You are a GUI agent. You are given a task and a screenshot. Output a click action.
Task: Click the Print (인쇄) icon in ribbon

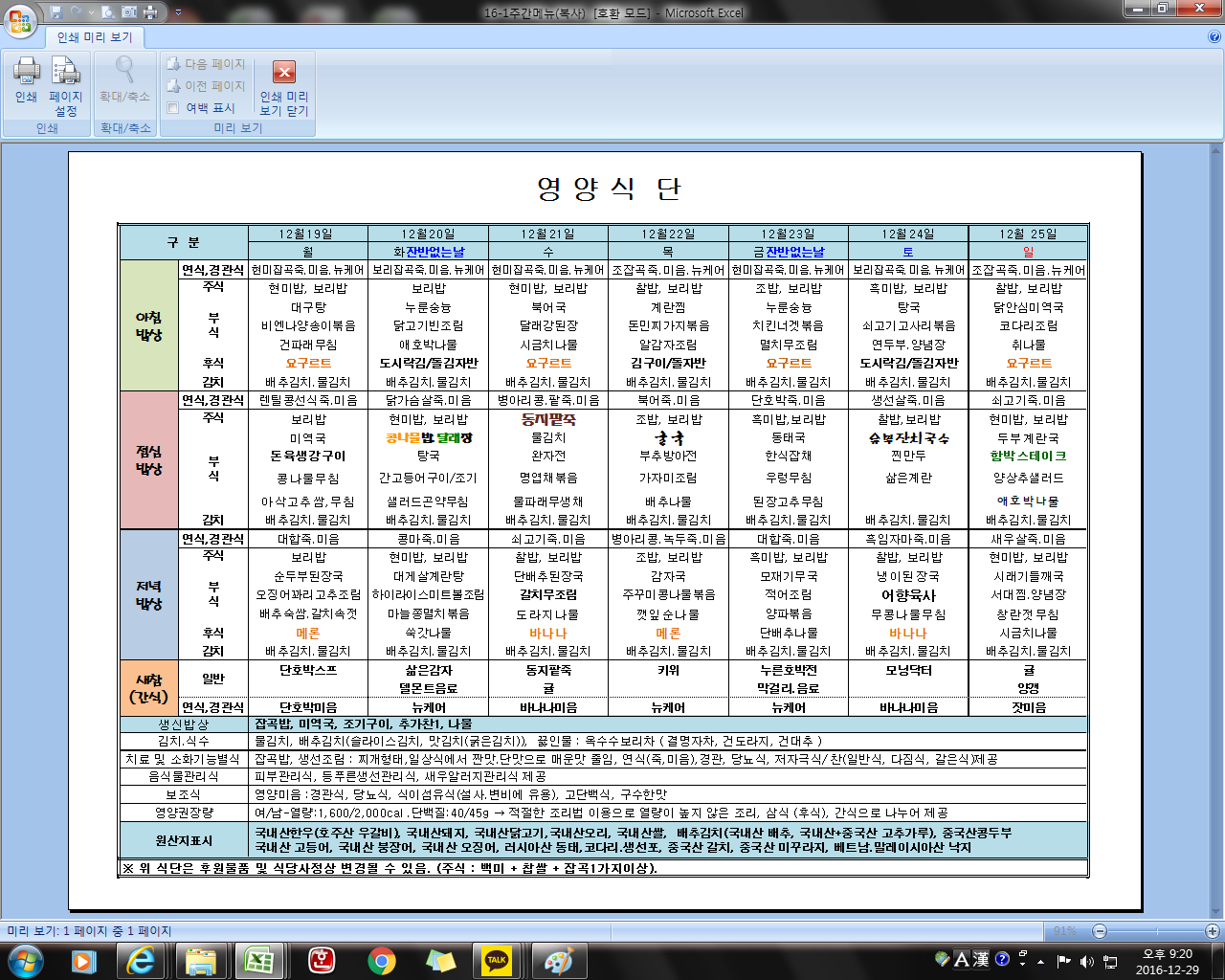click(26, 80)
